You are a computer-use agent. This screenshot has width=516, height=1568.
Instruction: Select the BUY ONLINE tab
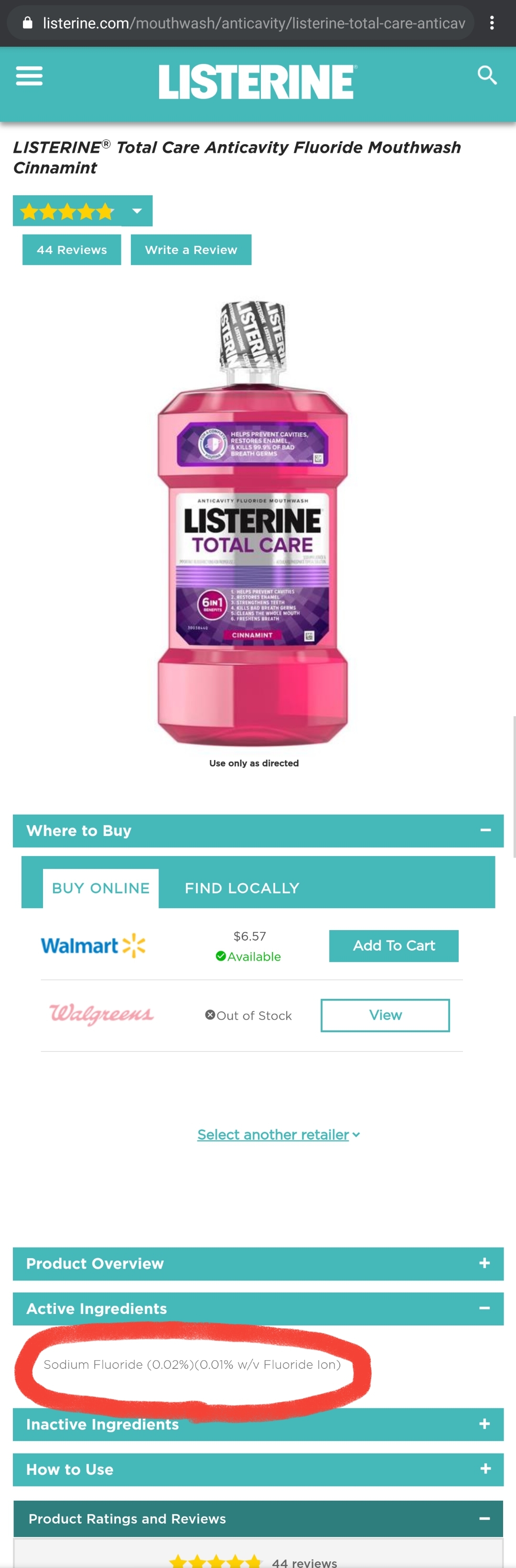(x=100, y=888)
